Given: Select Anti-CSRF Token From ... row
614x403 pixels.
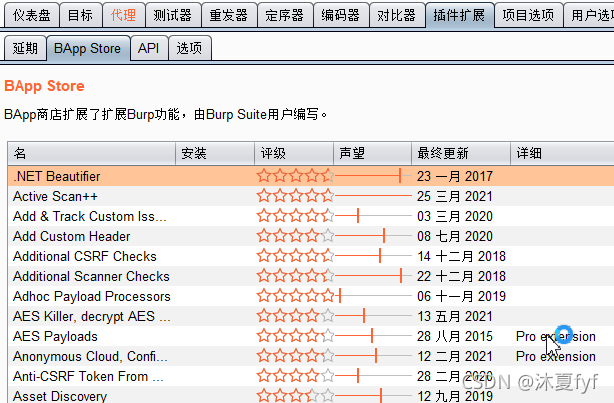Looking at the screenshot, I should click(x=311, y=376).
